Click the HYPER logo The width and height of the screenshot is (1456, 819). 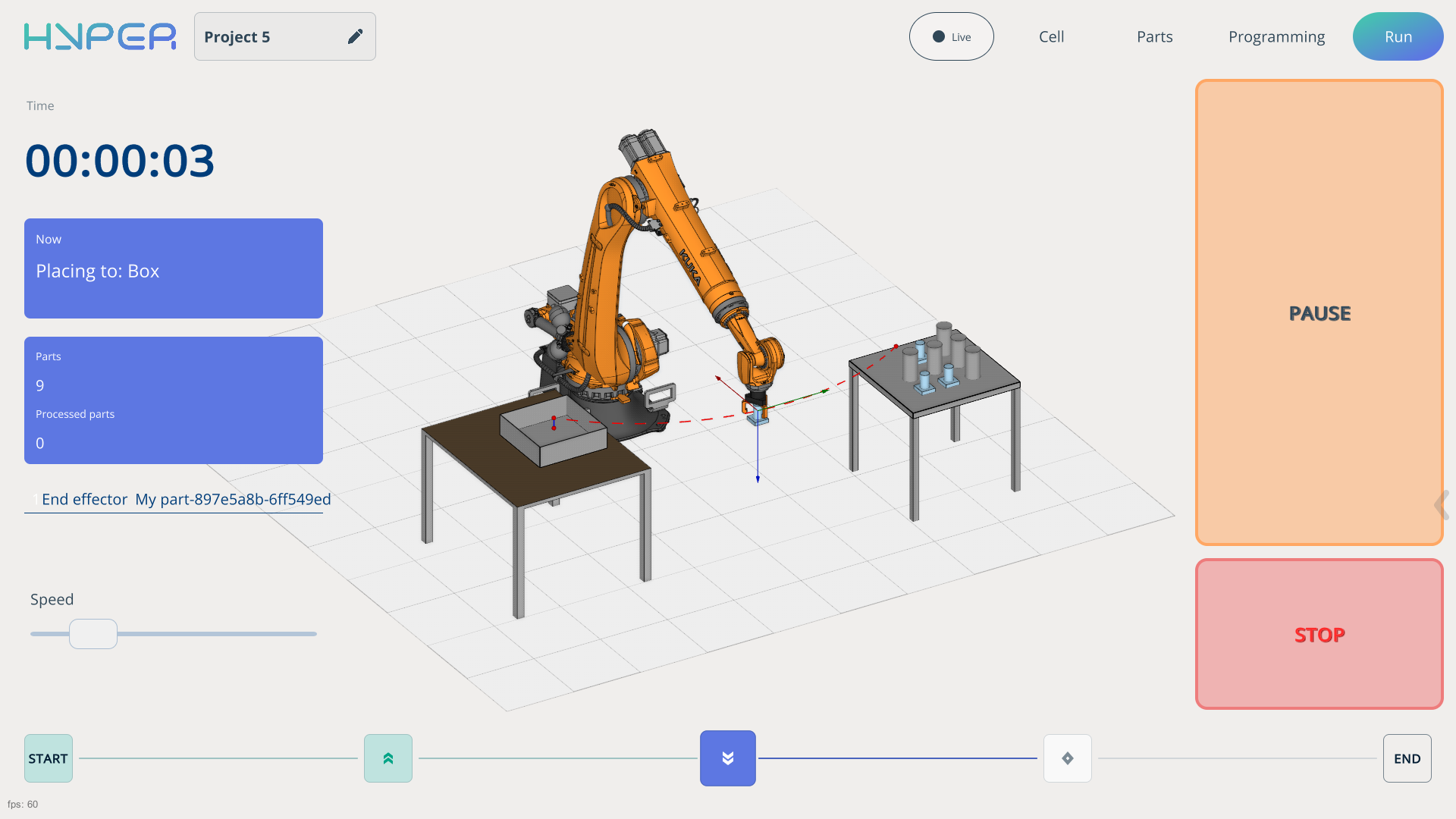pos(100,36)
